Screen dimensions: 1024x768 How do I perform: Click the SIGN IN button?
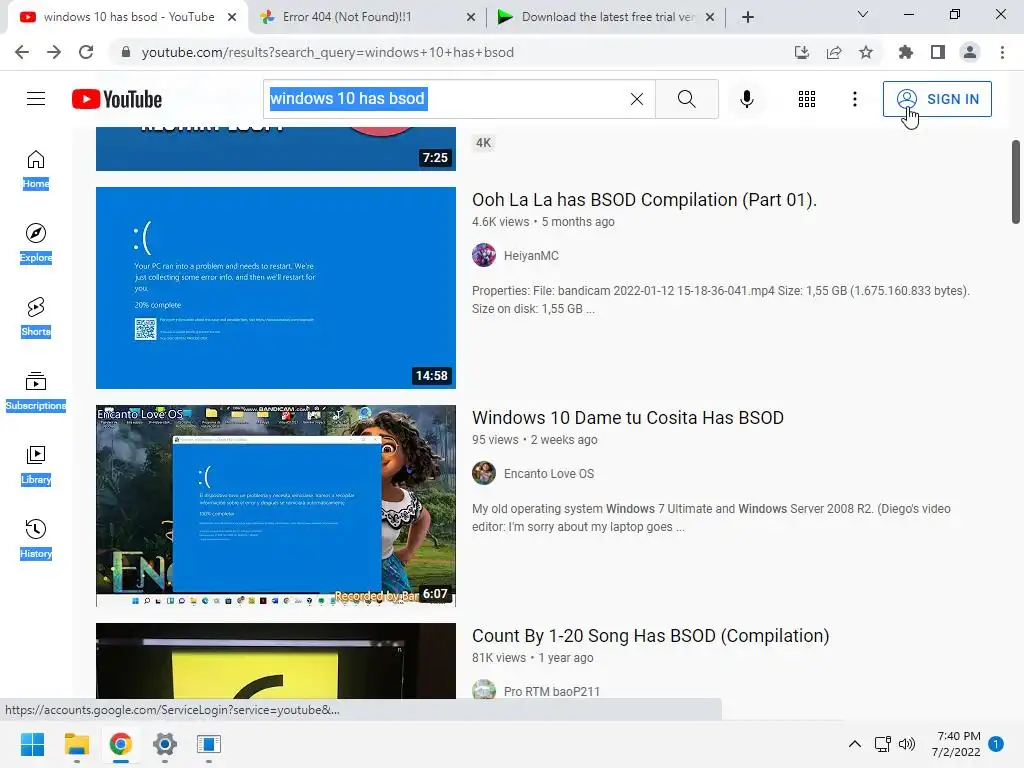[937, 99]
